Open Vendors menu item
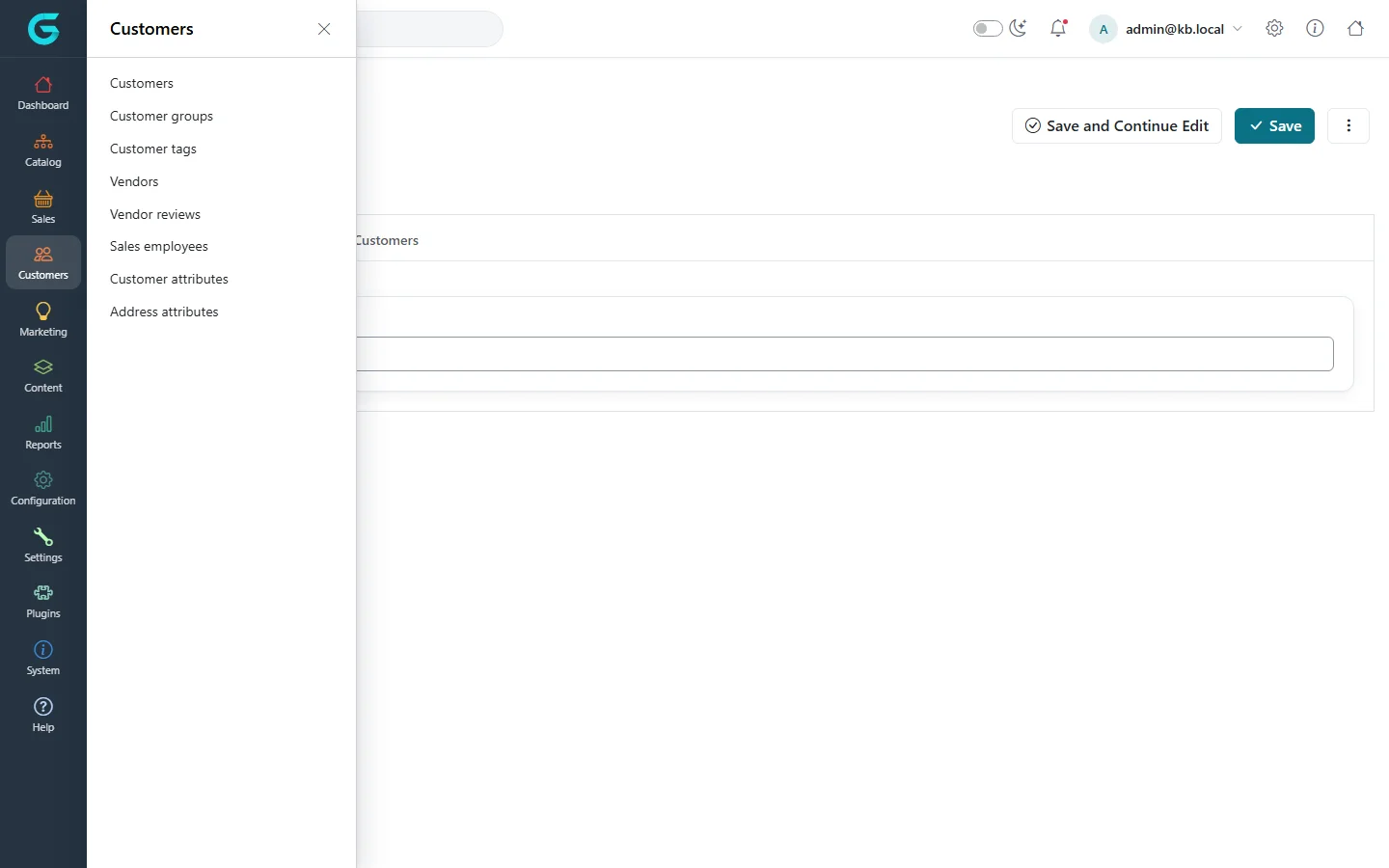 [x=134, y=181]
